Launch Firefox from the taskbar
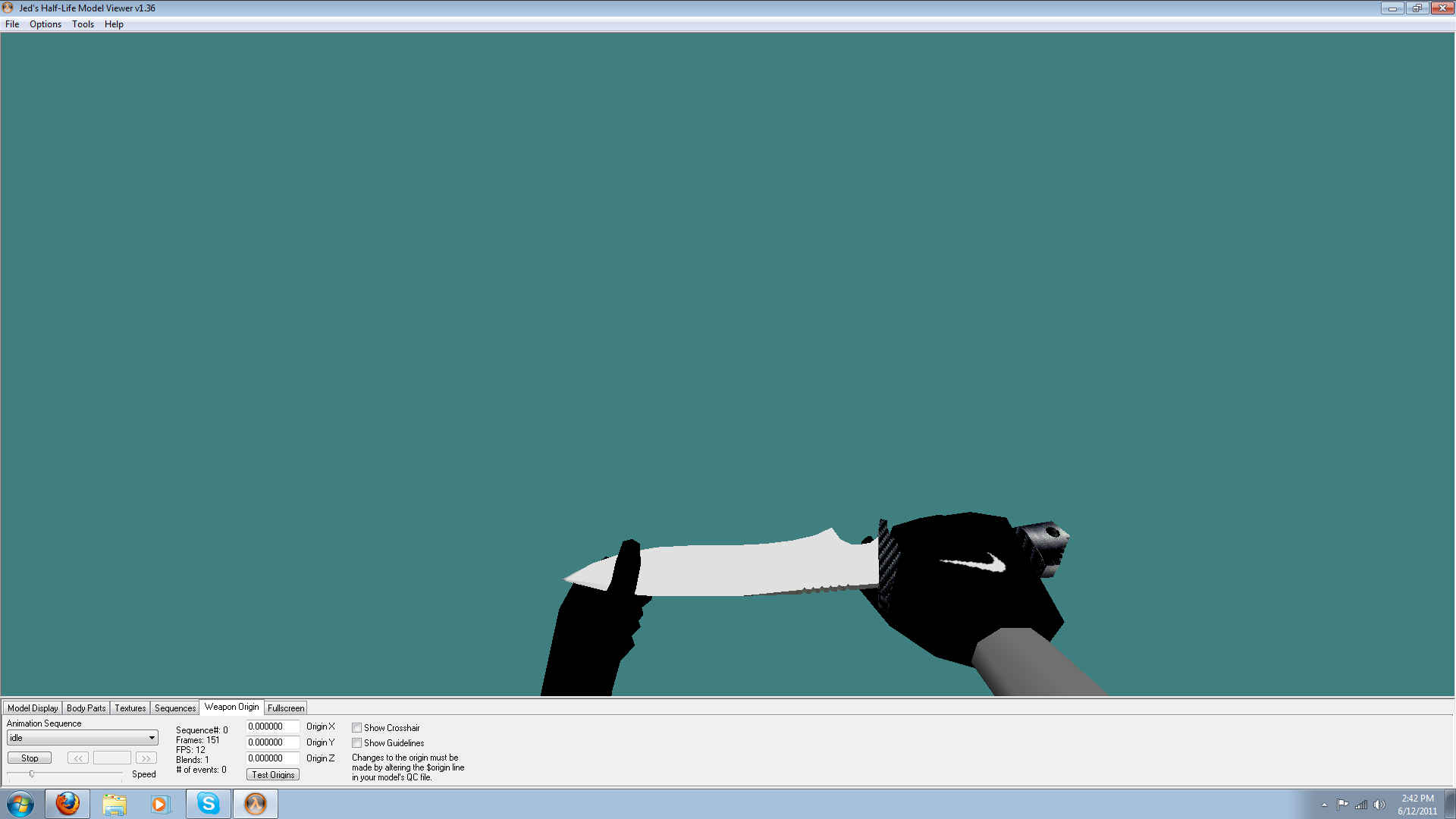 coord(67,804)
